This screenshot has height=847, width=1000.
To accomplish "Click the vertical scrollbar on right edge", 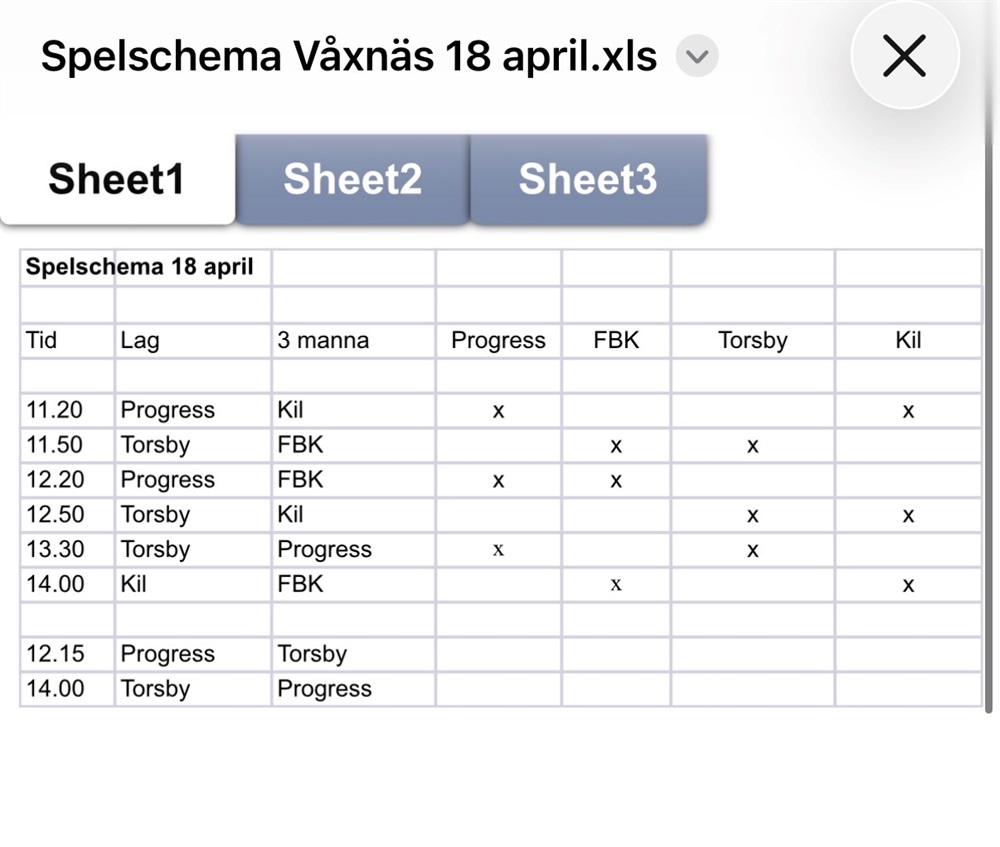I will point(991,420).
